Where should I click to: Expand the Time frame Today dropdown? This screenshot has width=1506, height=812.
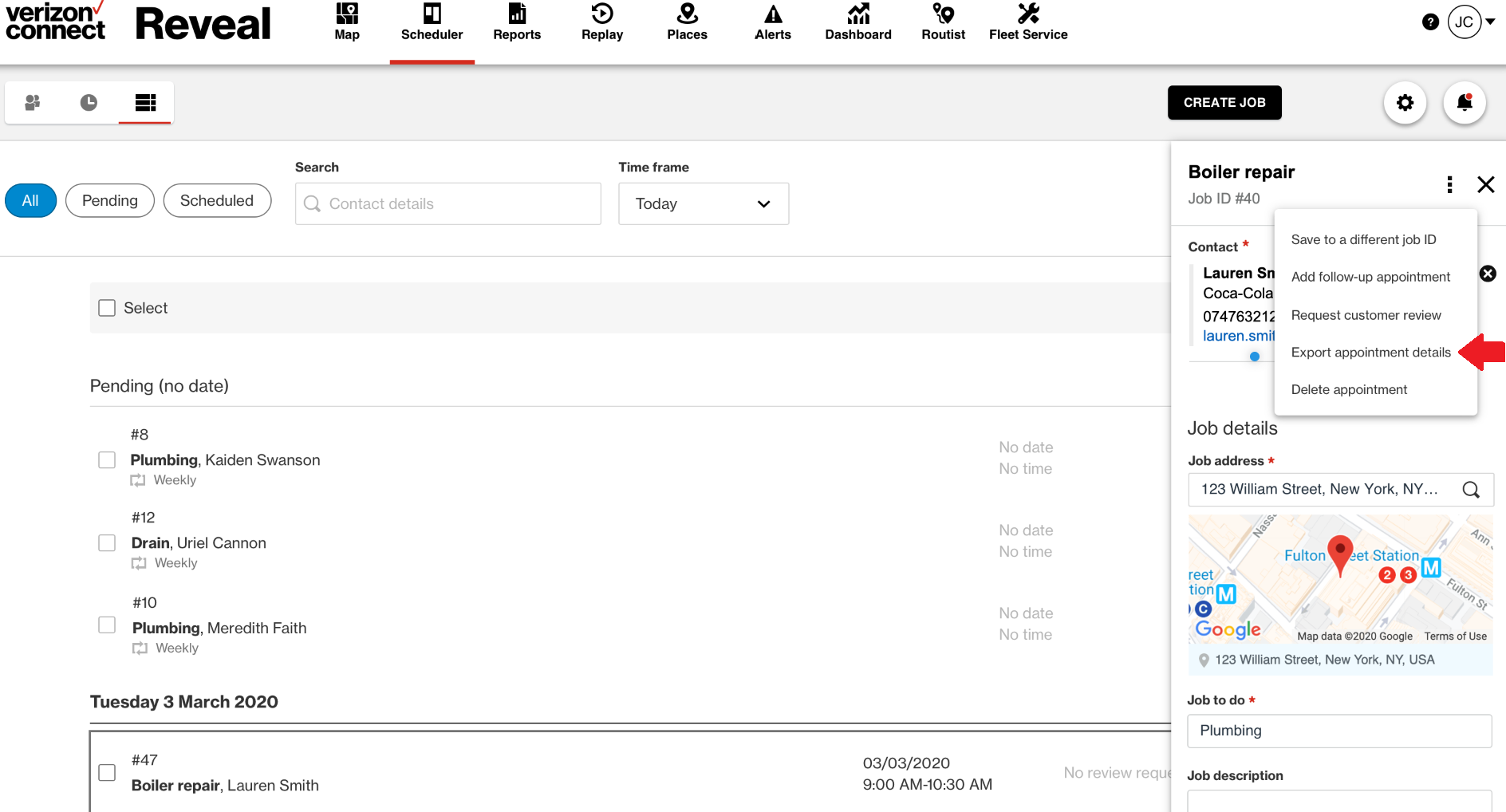tap(703, 204)
